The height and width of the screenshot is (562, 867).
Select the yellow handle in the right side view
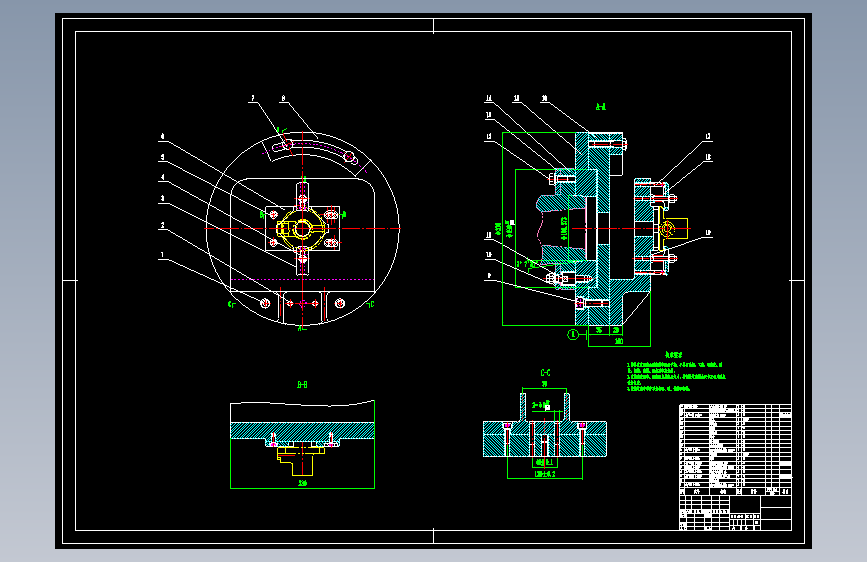[x=672, y=228]
